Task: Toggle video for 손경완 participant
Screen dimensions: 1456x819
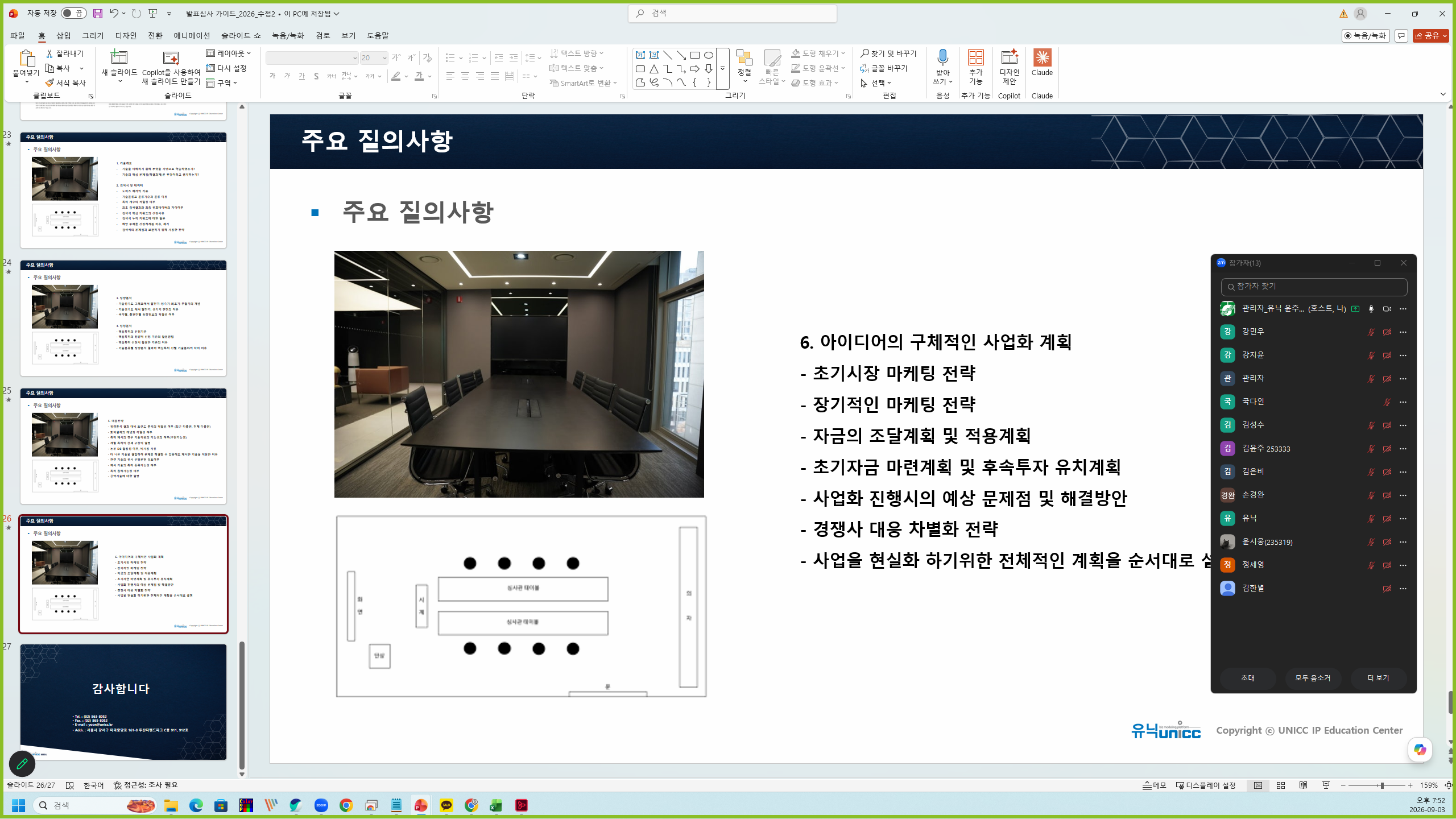Action: (x=1387, y=495)
